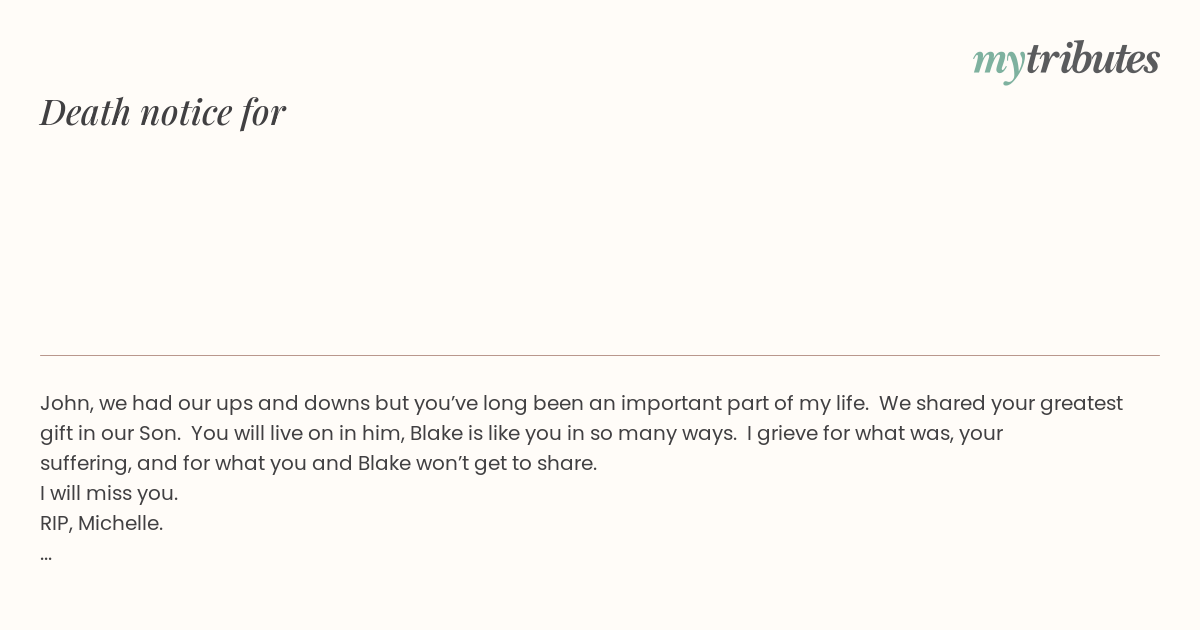Select the "Death notice for" heading
Image resolution: width=1200 pixels, height=630 pixels.
pyautogui.click(x=163, y=112)
